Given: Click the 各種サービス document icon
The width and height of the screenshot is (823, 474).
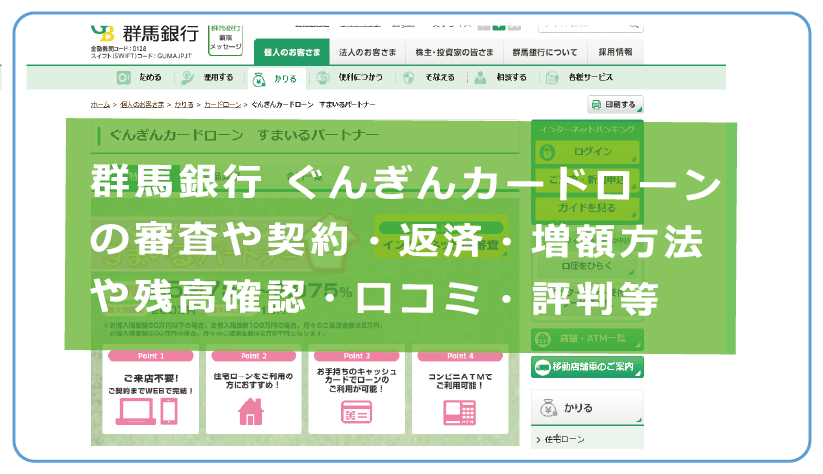Looking at the screenshot, I should click(x=552, y=78).
